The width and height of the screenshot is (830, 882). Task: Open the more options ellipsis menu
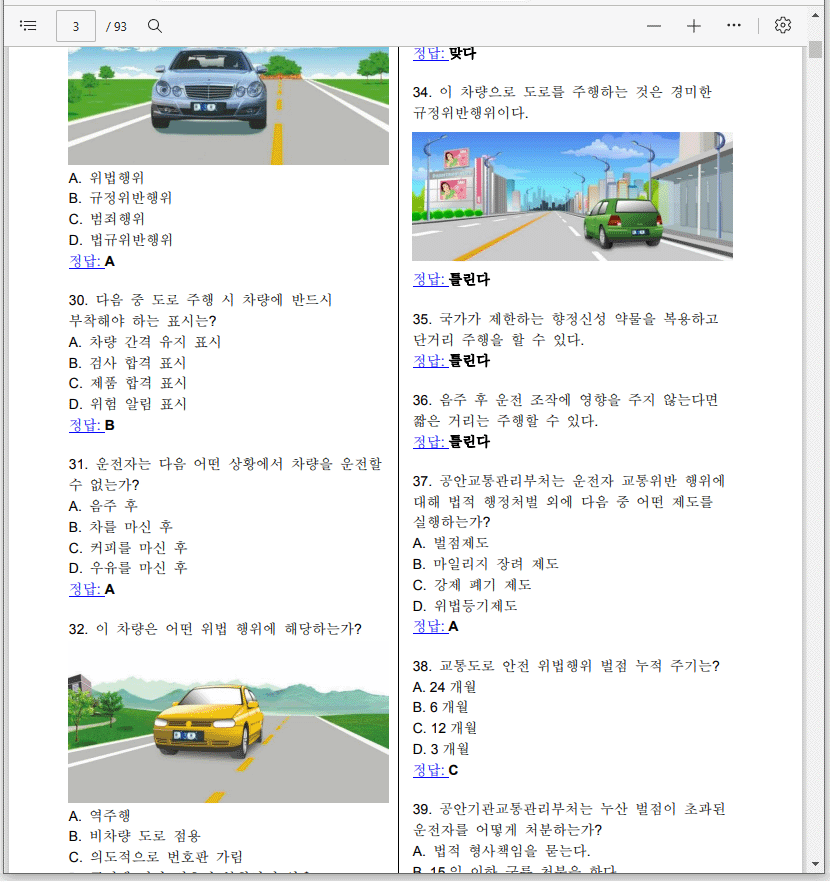tap(734, 26)
